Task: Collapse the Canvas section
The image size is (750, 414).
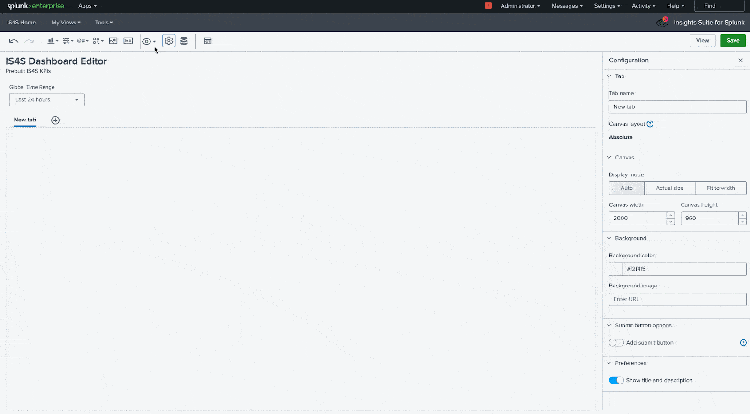Action: 610,157
